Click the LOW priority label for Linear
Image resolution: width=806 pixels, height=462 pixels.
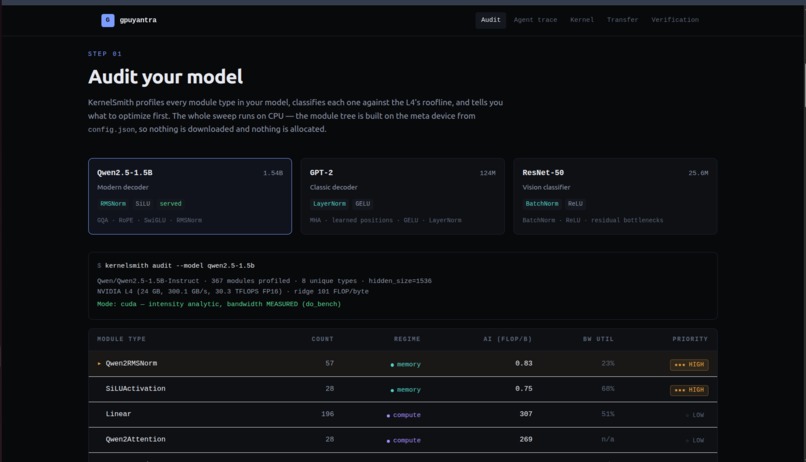pos(694,415)
